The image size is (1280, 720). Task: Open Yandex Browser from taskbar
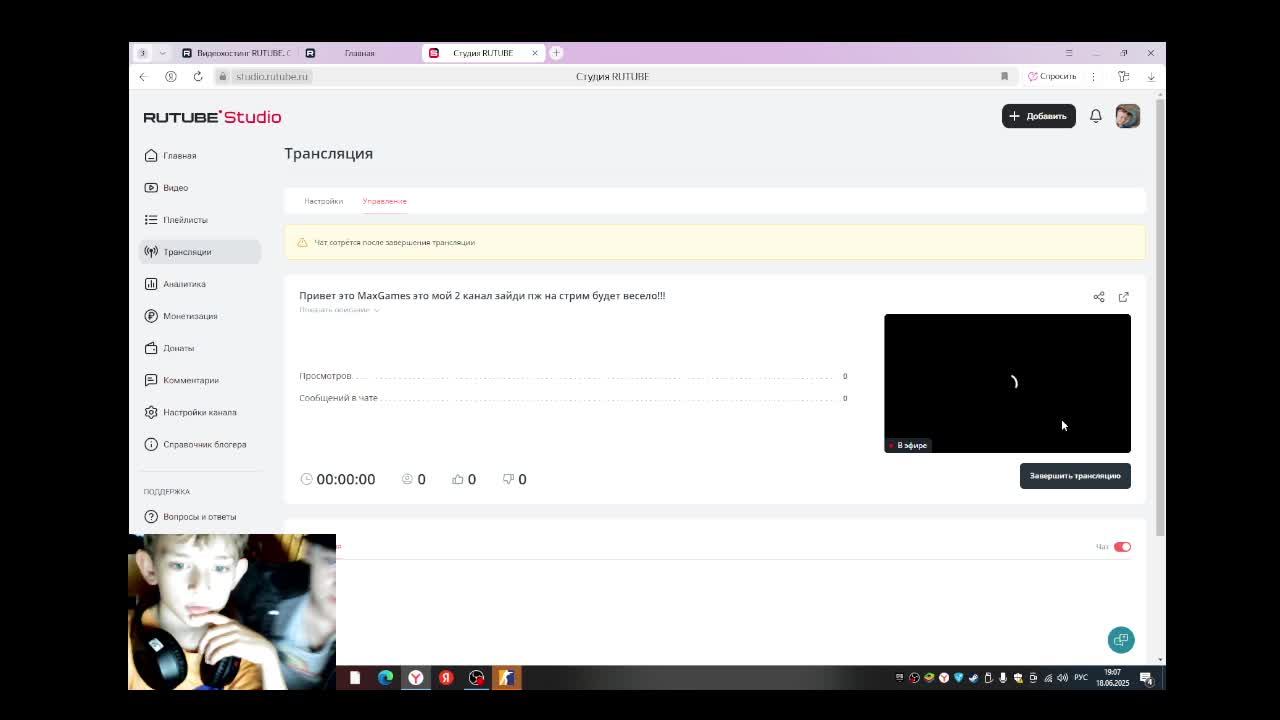click(416, 678)
